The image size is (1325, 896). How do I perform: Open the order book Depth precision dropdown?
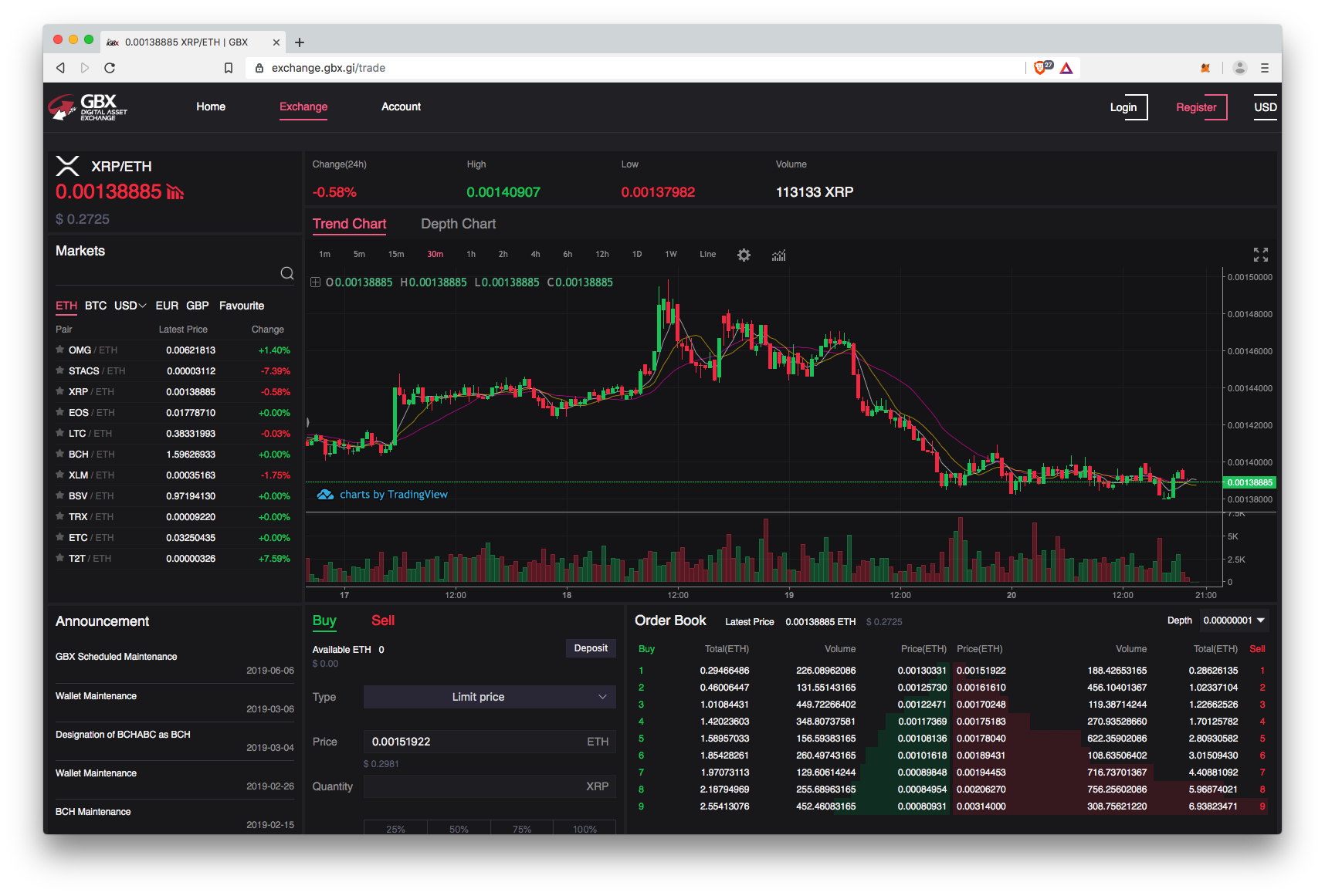click(x=1235, y=620)
